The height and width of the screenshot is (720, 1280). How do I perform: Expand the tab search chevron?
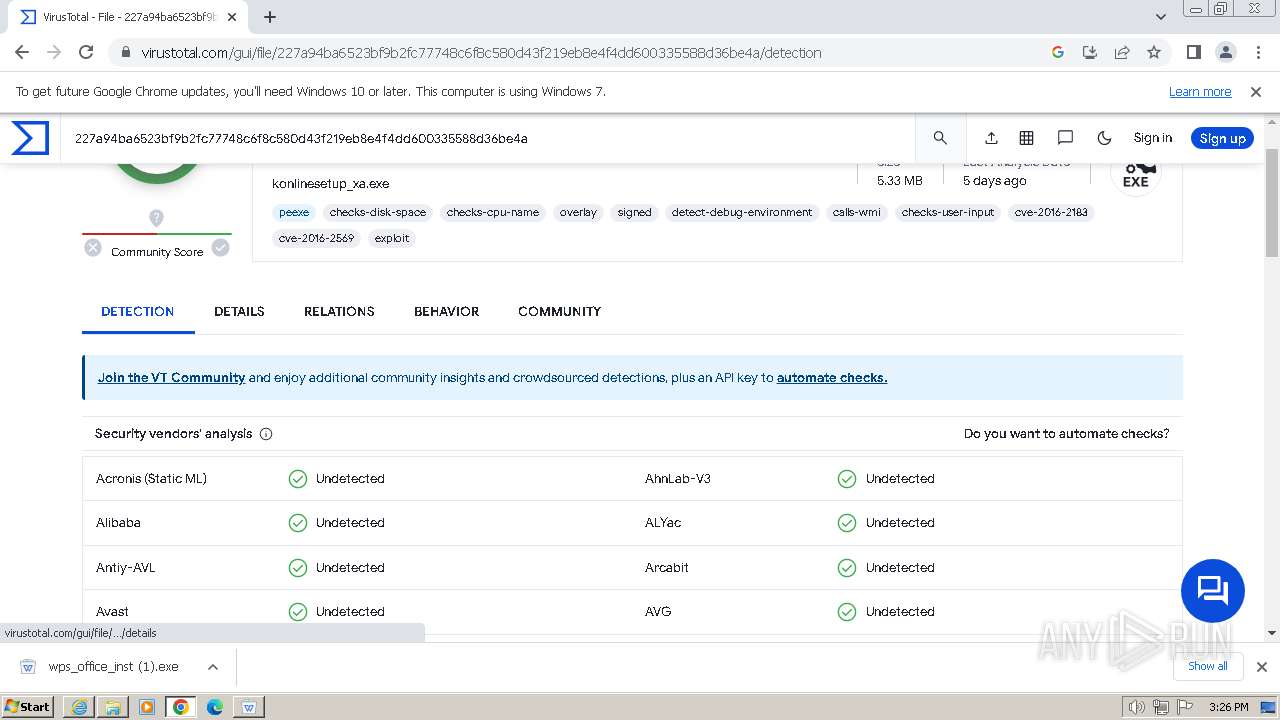pos(1161,17)
